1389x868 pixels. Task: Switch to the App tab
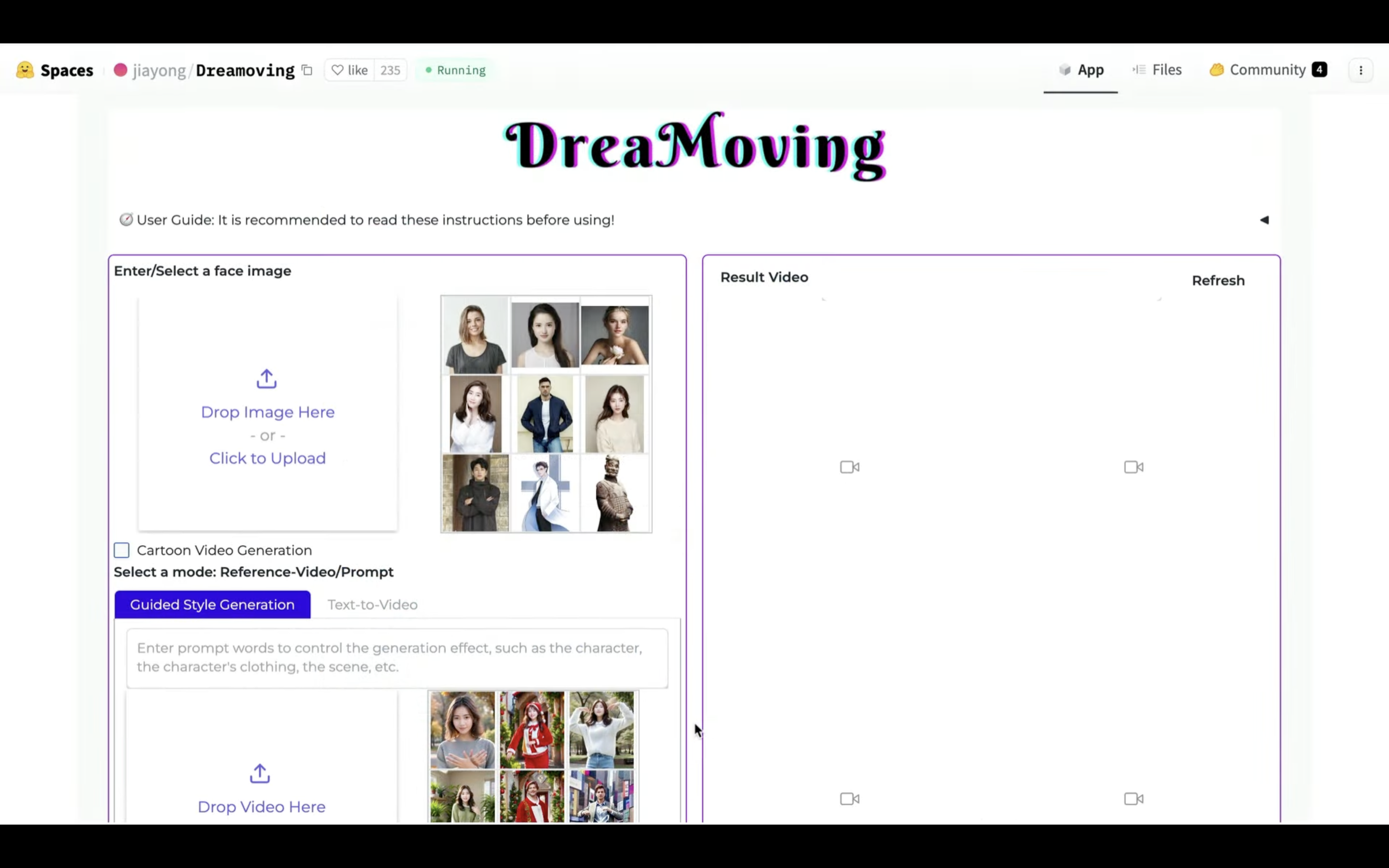click(x=1081, y=70)
